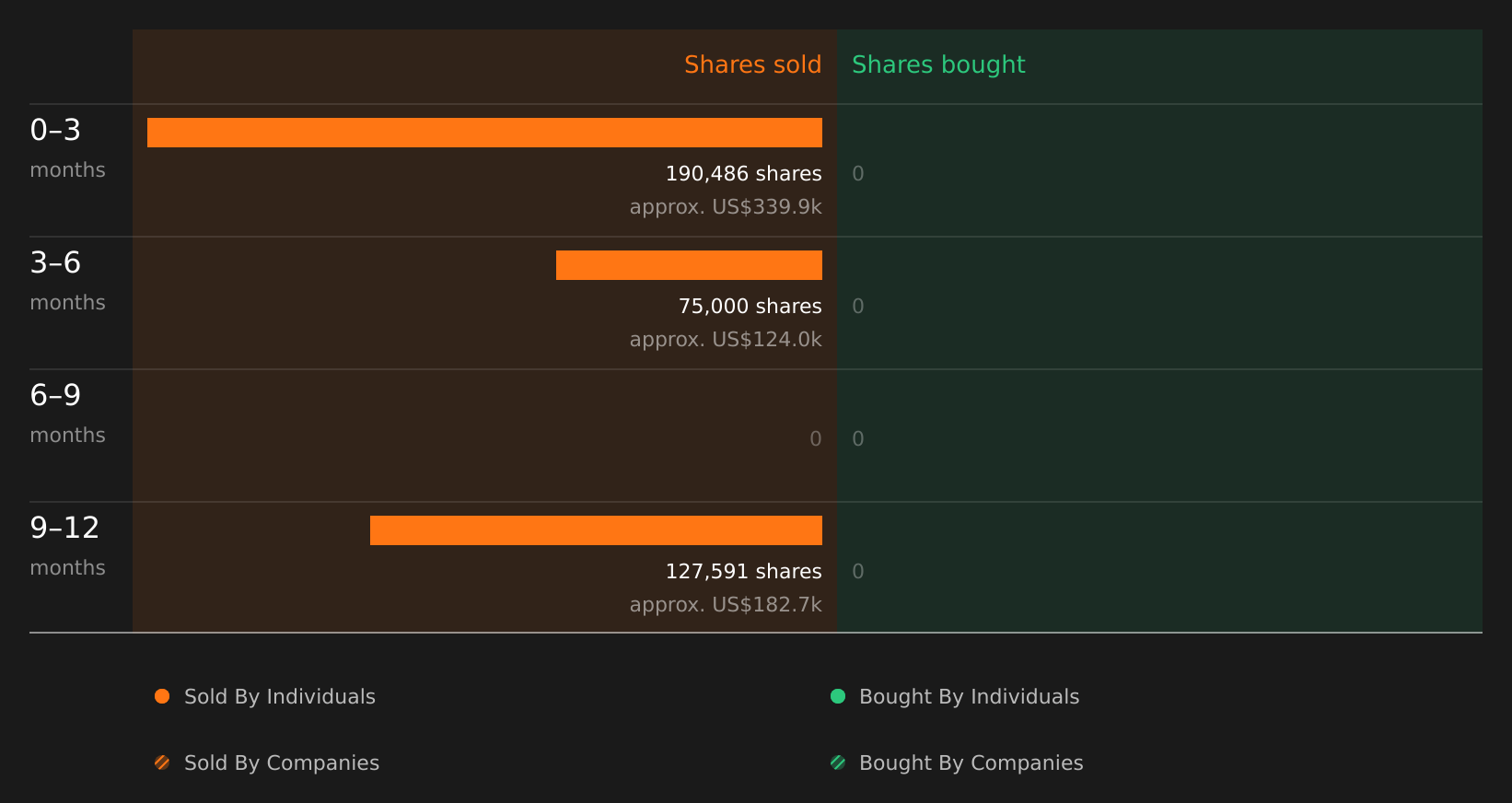Select the Sold By Individuals legend label
This screenshot has height=803, width=1512.
280,697
